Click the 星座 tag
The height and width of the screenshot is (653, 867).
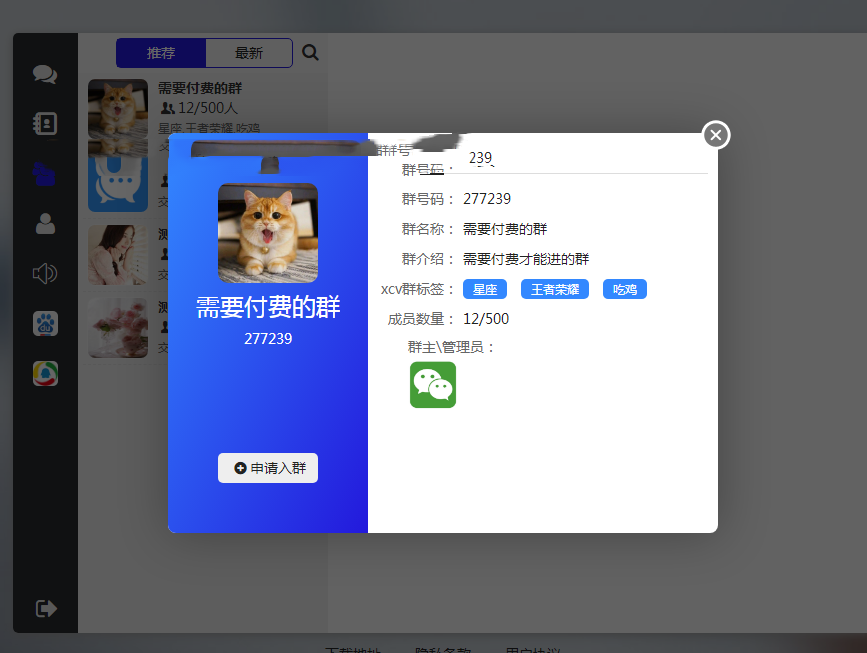(x=485, y=289)
